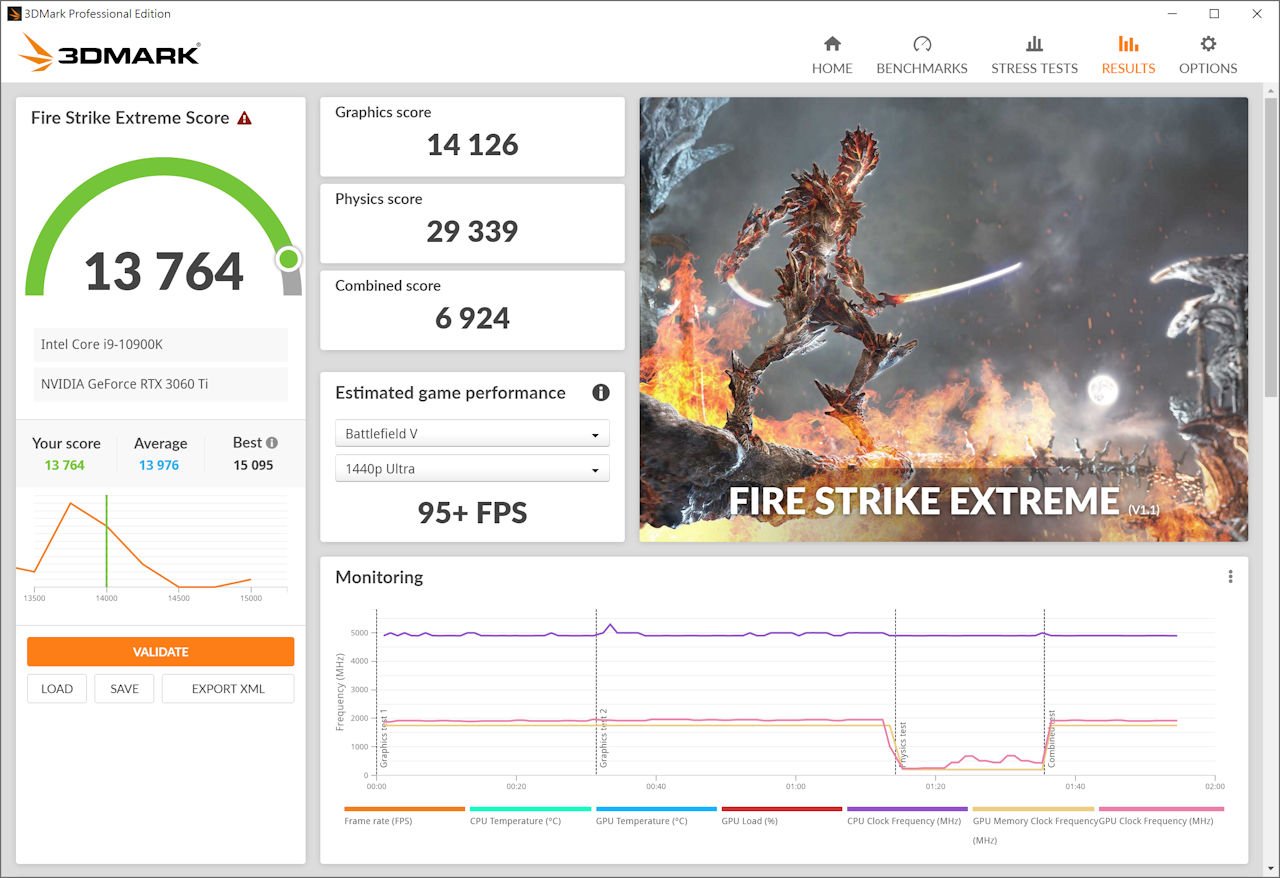Viewport: 1280px width, 878px height.
Task: Open the HOME tab
Action: click(832, 55)
